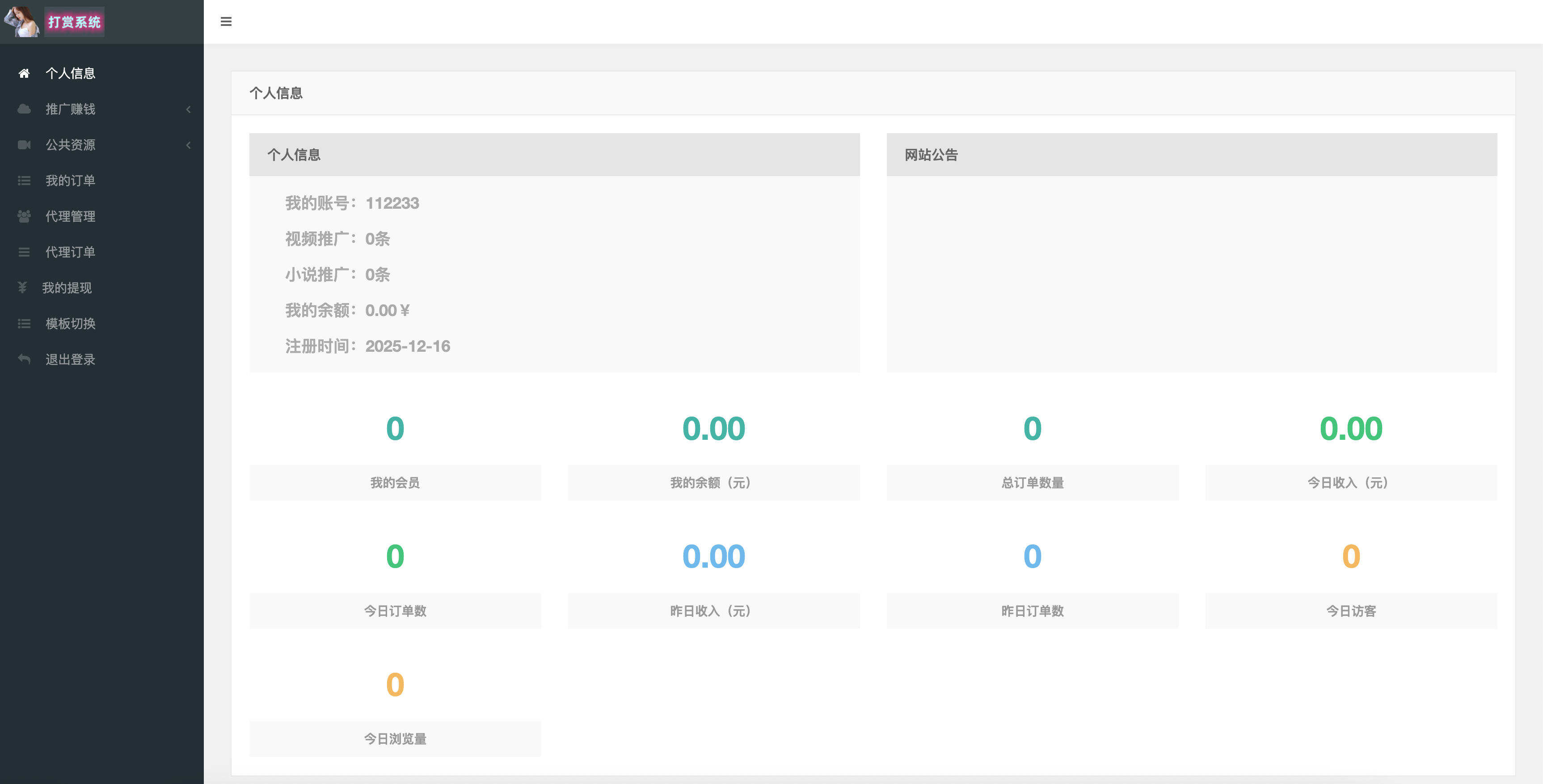Click the home icon beside 个人信息
Image resolution: width=1543 pixels, height=784 pixels.
pos(24,73)
